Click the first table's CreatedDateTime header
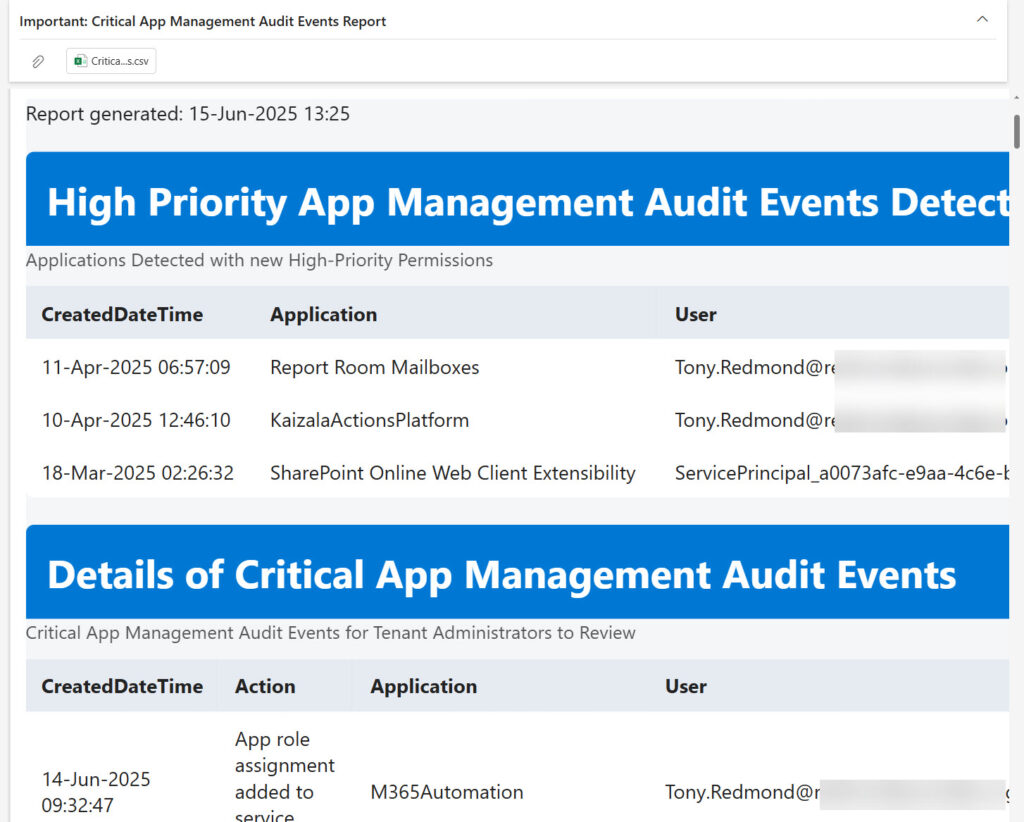 click(x=122, y=314)
